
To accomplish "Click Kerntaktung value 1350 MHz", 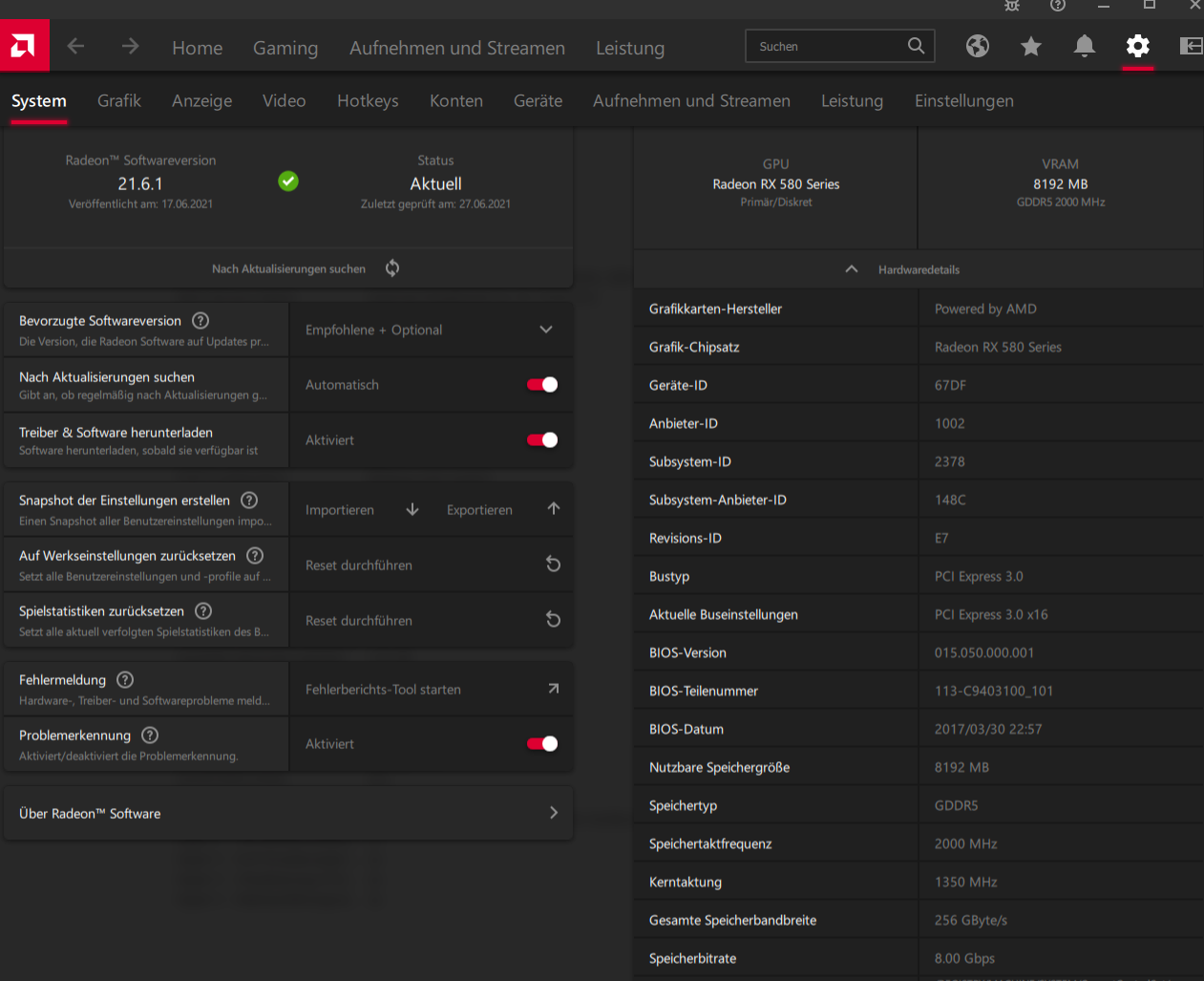I will [966, 882].
